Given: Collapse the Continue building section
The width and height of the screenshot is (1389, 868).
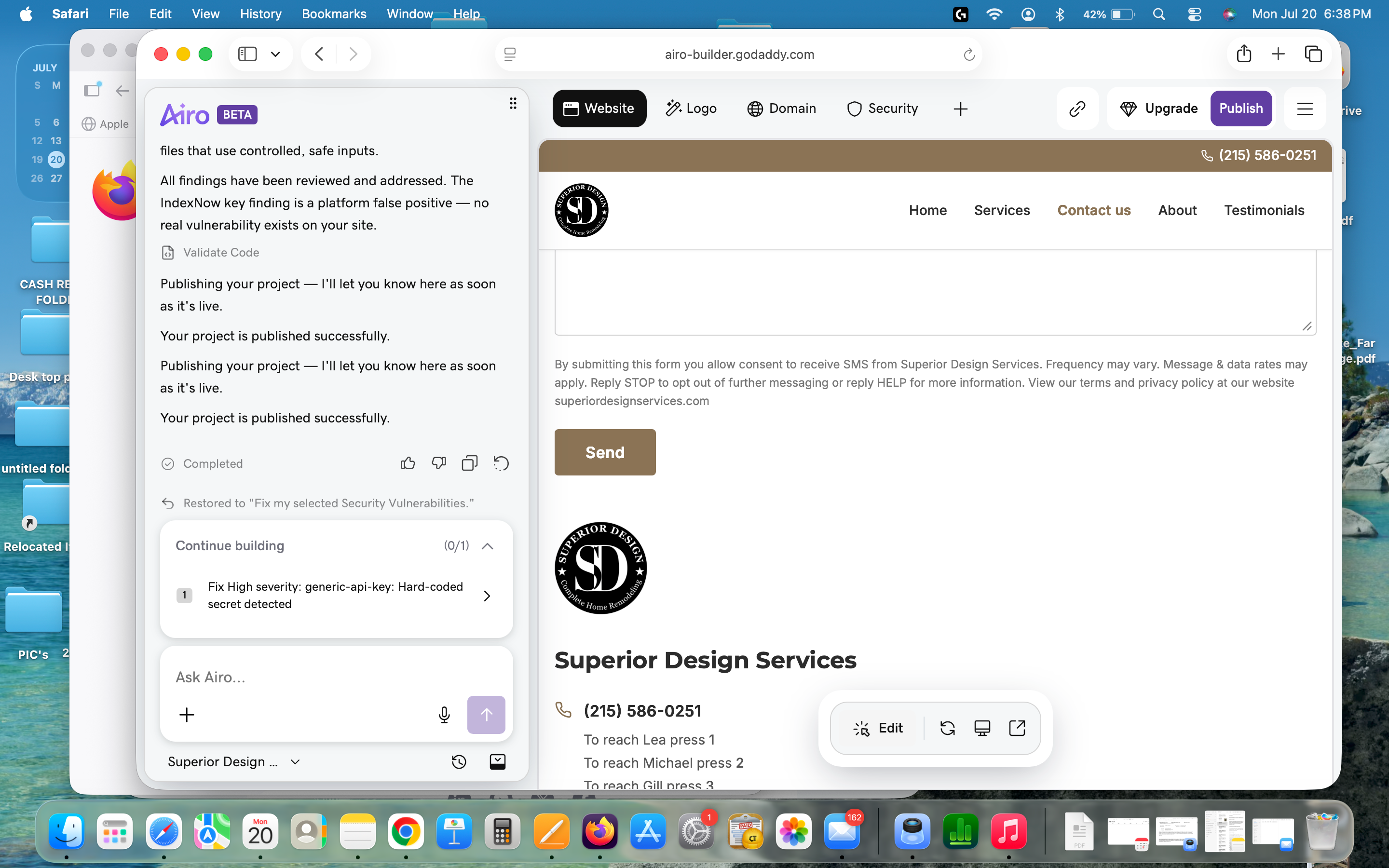Looking at the screenshot, I should pos(487,546).
